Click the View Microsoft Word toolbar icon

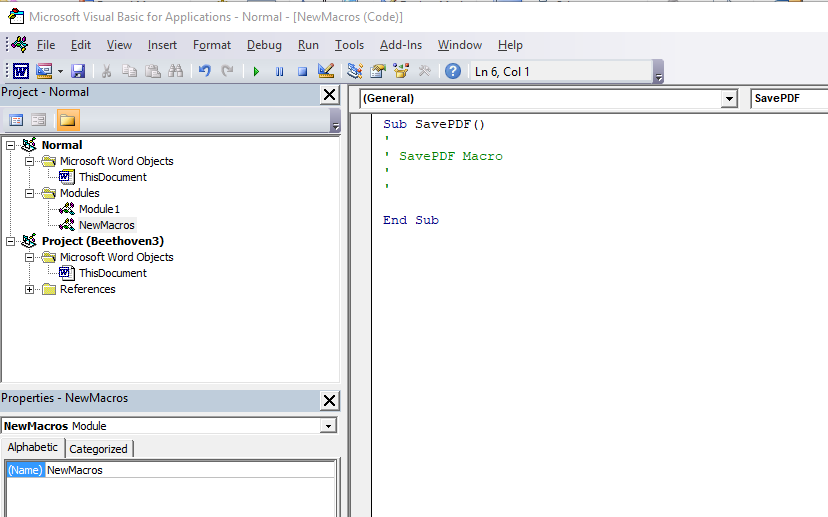point(21,71)
